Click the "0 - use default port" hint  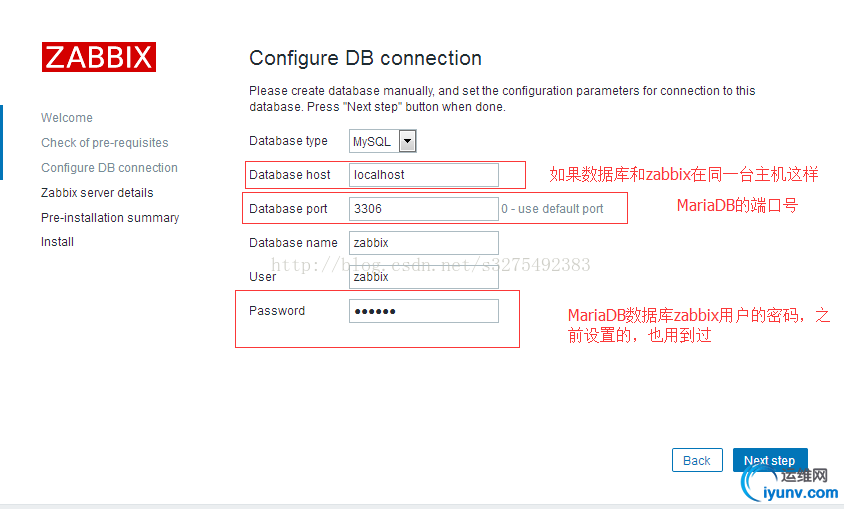552,209
